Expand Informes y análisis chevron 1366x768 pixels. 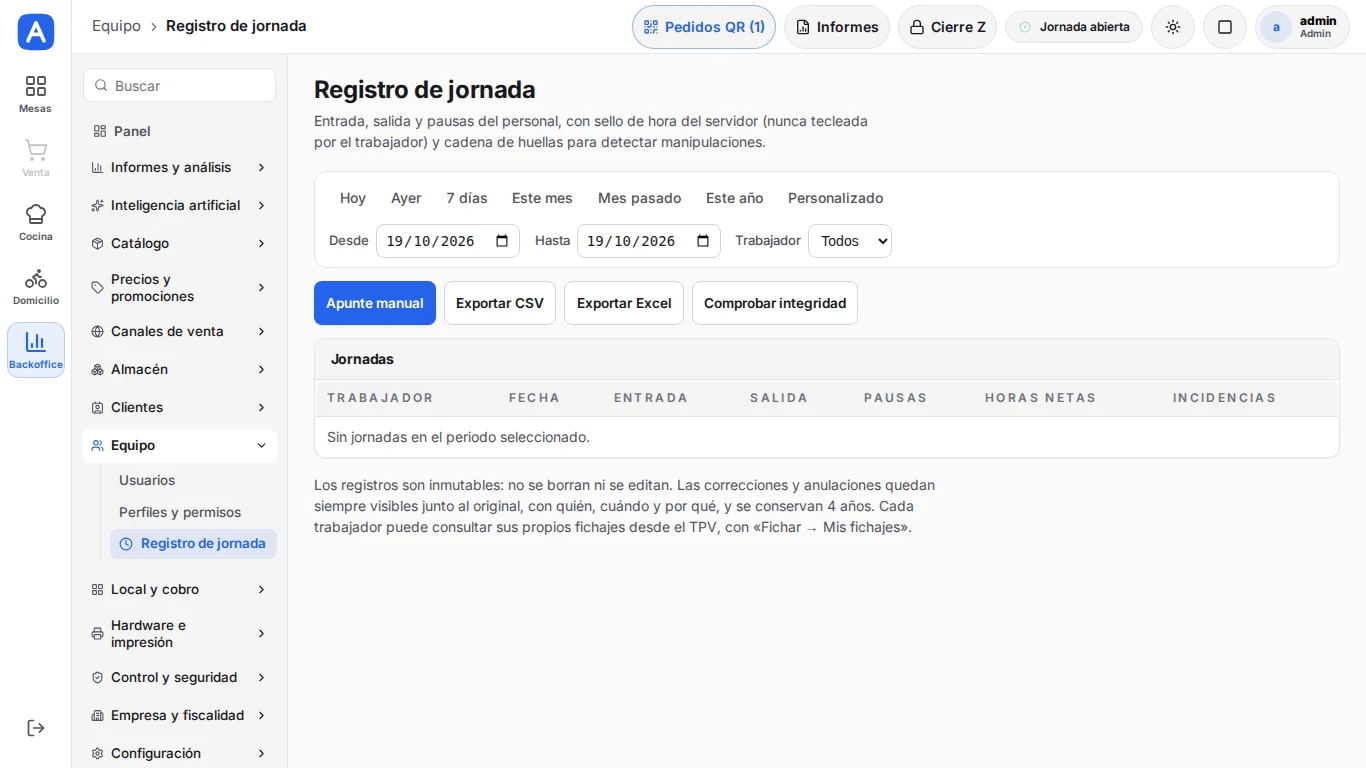pos(261,167)
